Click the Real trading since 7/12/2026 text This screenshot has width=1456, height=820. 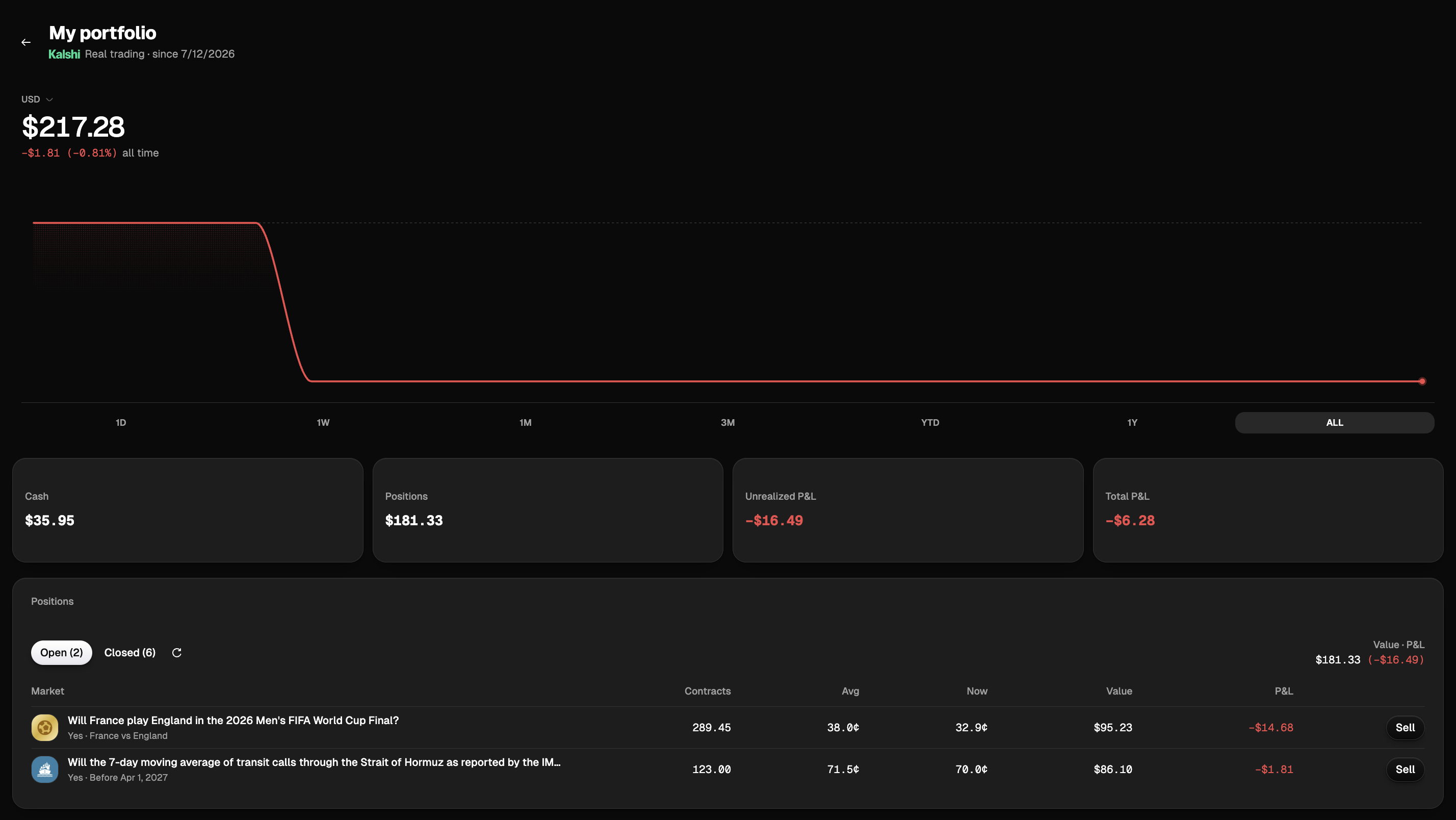(x=160, y=54)
